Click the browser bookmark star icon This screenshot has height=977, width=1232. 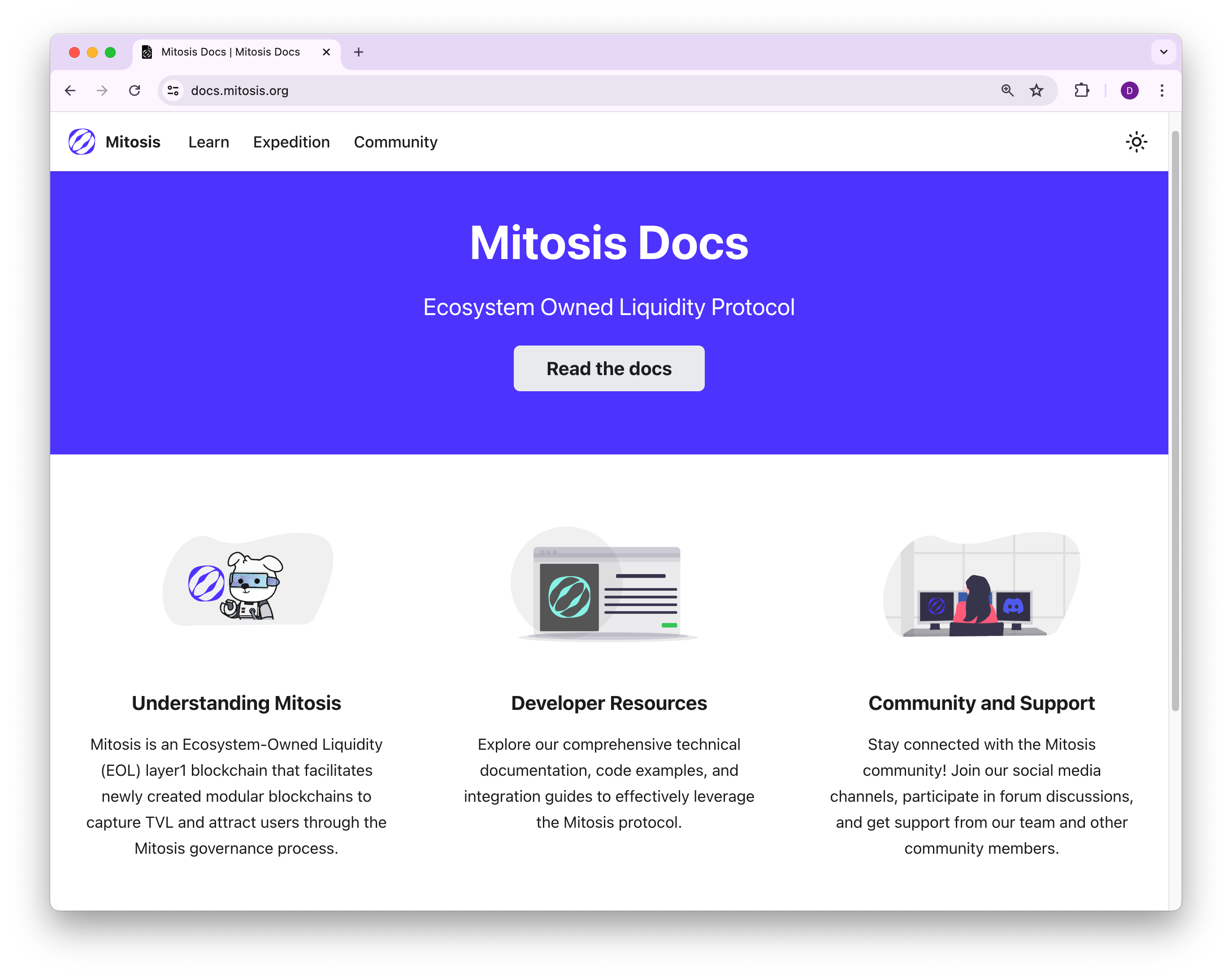[x=1036, y=90]
